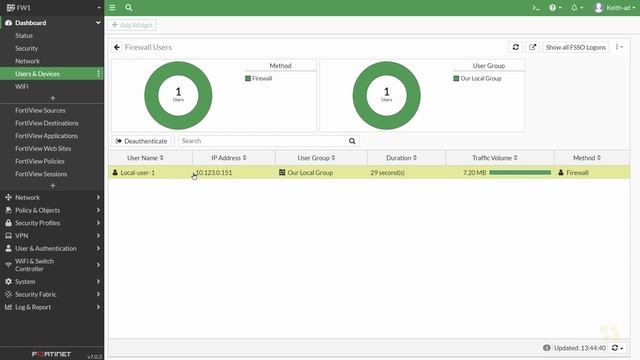Open FortiView Sources
Image resolution: width=640 pixels, height=360 pixels.
40,110
